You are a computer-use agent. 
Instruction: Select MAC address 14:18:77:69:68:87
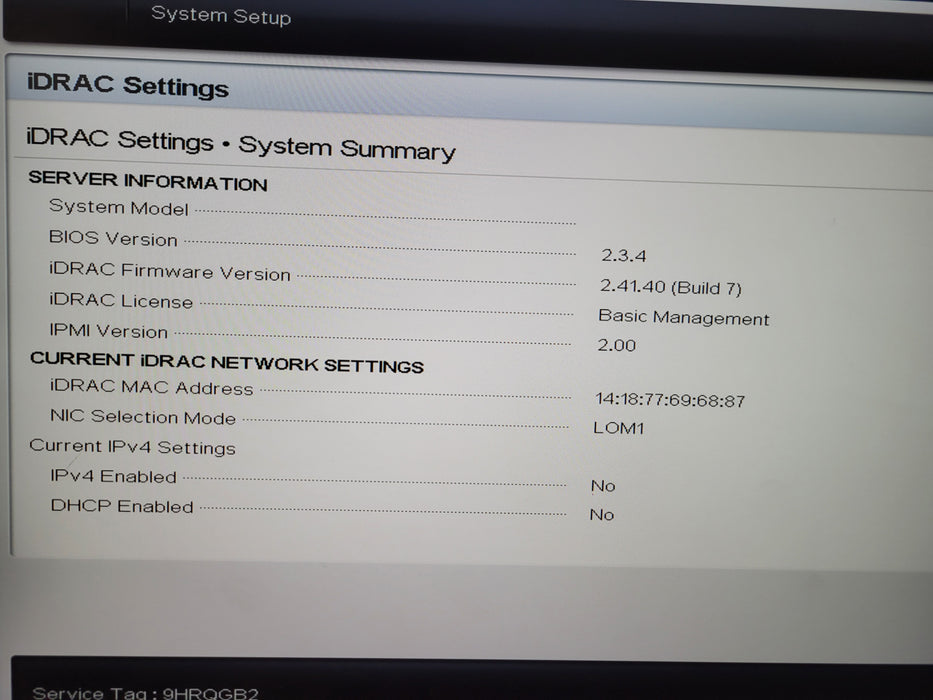[x=670, y=399]
